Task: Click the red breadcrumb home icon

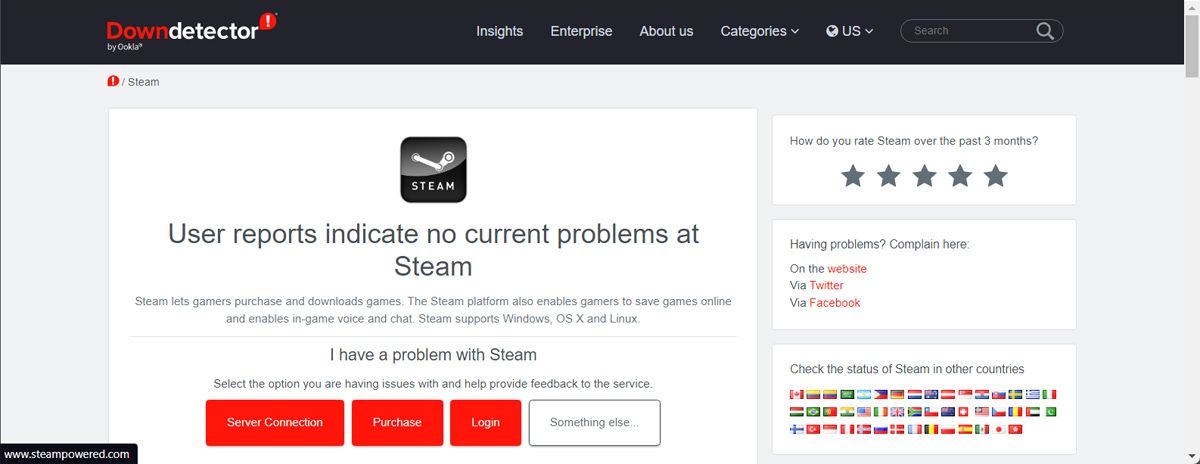Action: (x=113, y=81)
